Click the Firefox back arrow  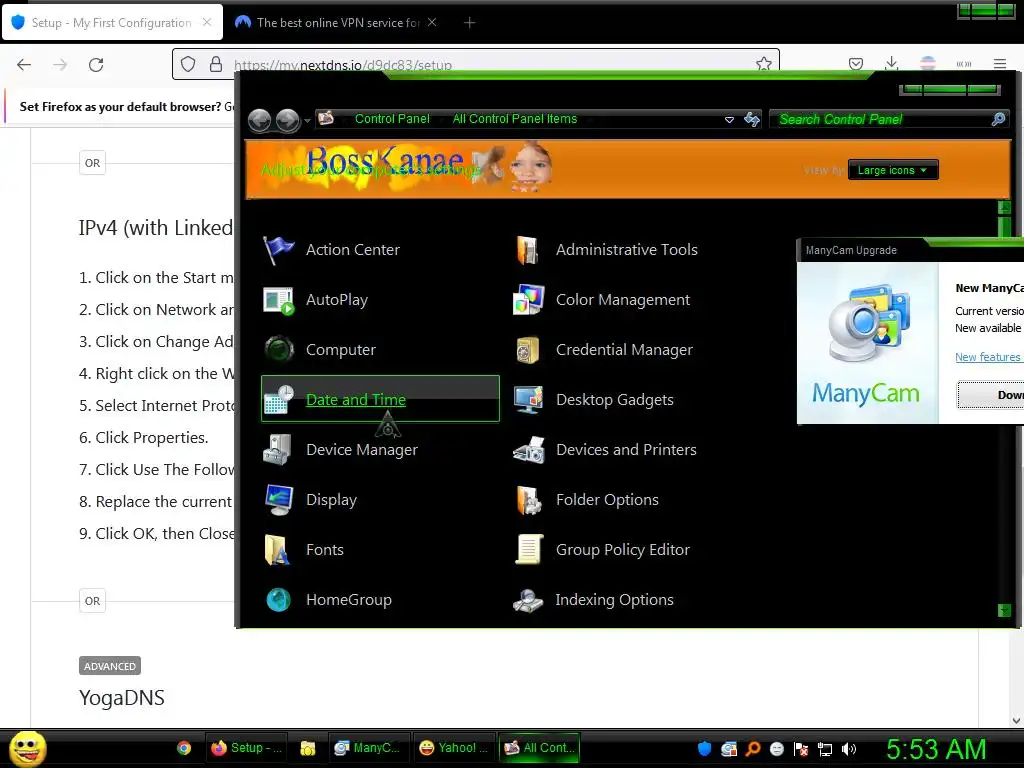click(24, 65)
